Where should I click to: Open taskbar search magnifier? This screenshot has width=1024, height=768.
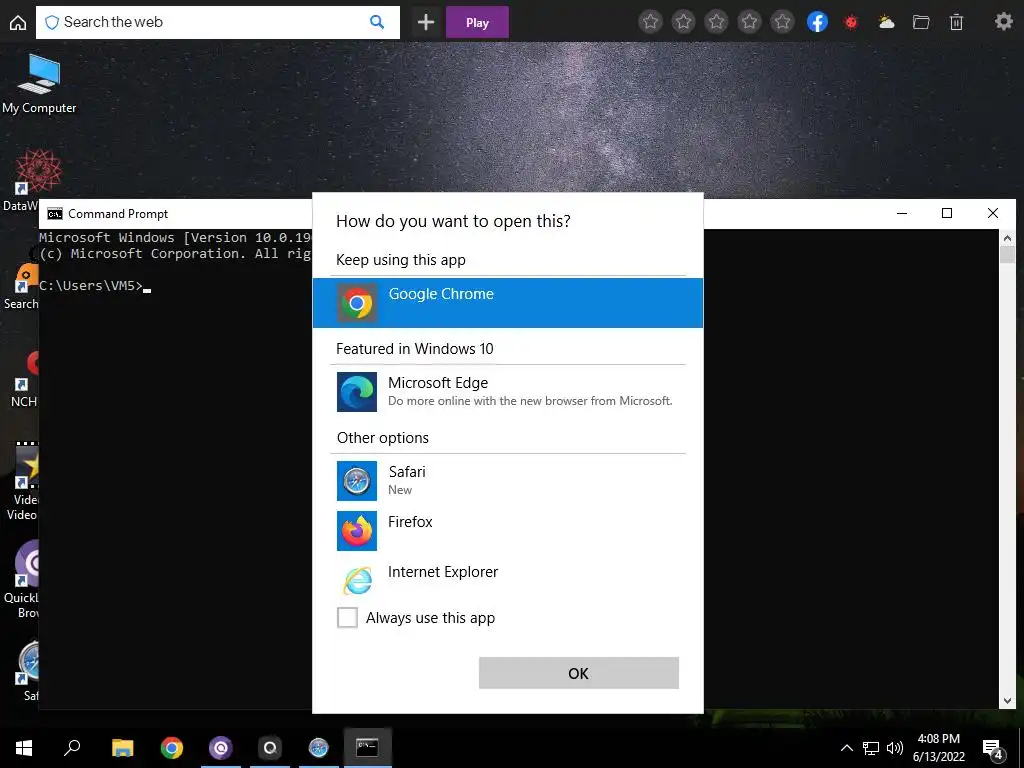pyautogui.click(x=72, y=748)
